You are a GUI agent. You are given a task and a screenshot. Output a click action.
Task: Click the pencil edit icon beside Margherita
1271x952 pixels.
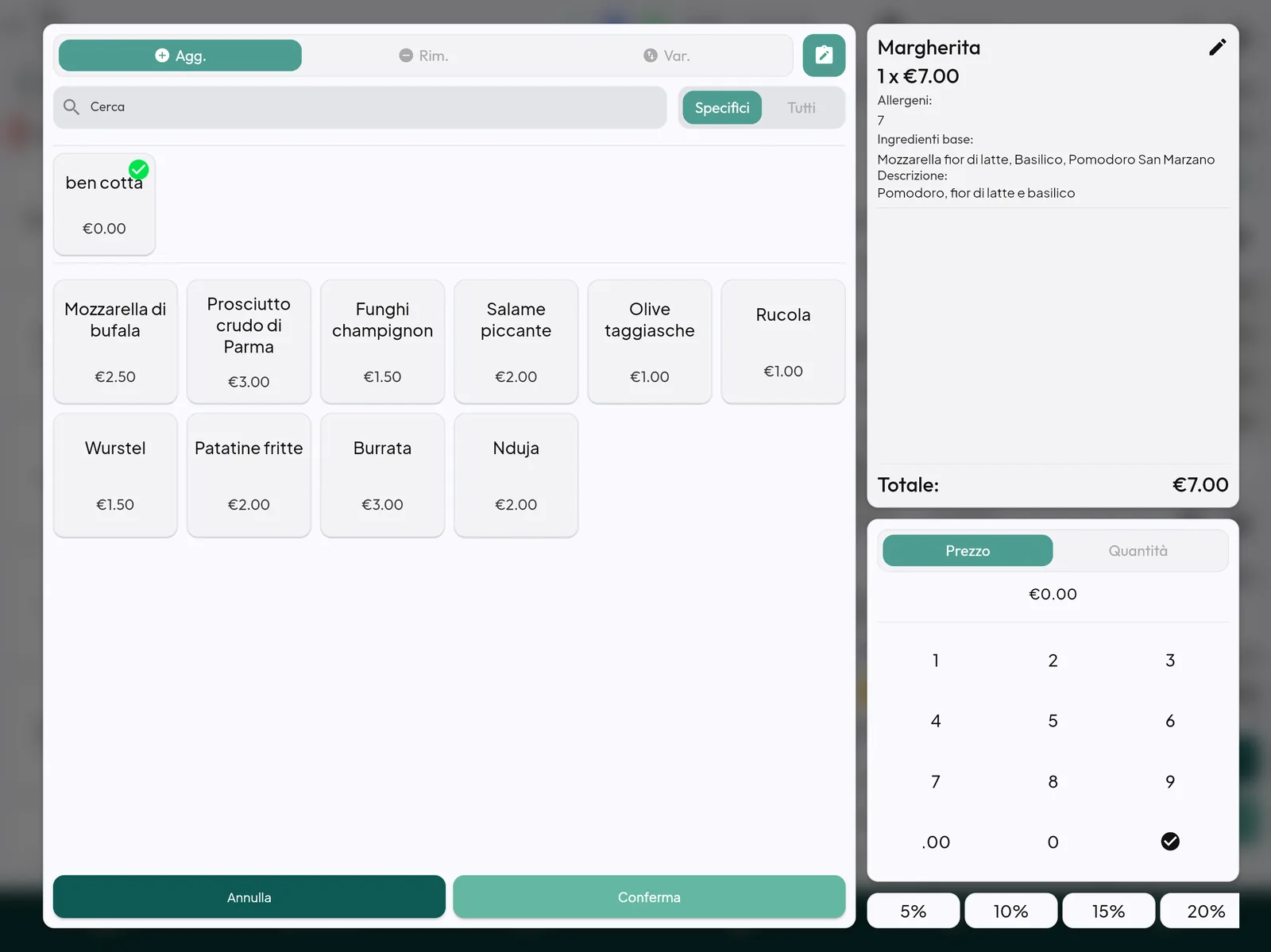1217,48
